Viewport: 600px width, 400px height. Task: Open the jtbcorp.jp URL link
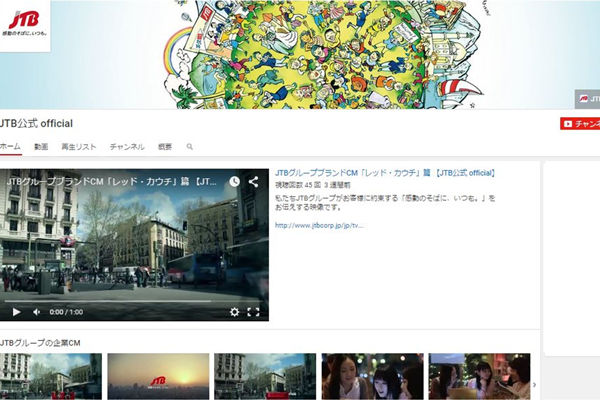click(x=319, y=225)
